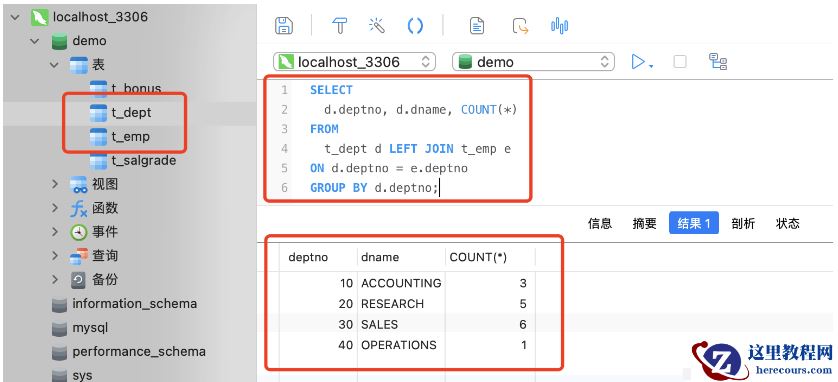Image resolution: width=838 pixels, height=382 pixels.
Task: Click the localhost_3306 server icon in tree
Action: (x=39, y=17)
